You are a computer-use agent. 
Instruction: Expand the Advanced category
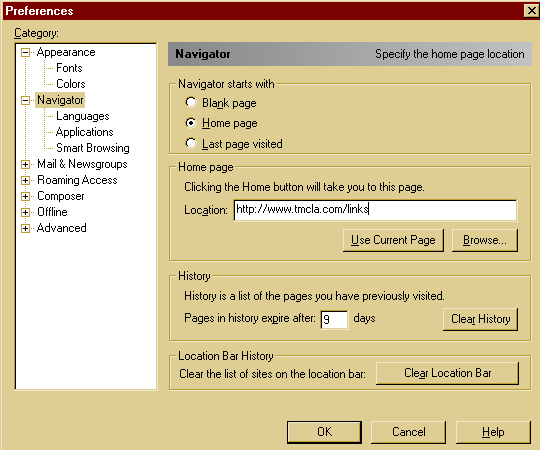pos(25,228)
